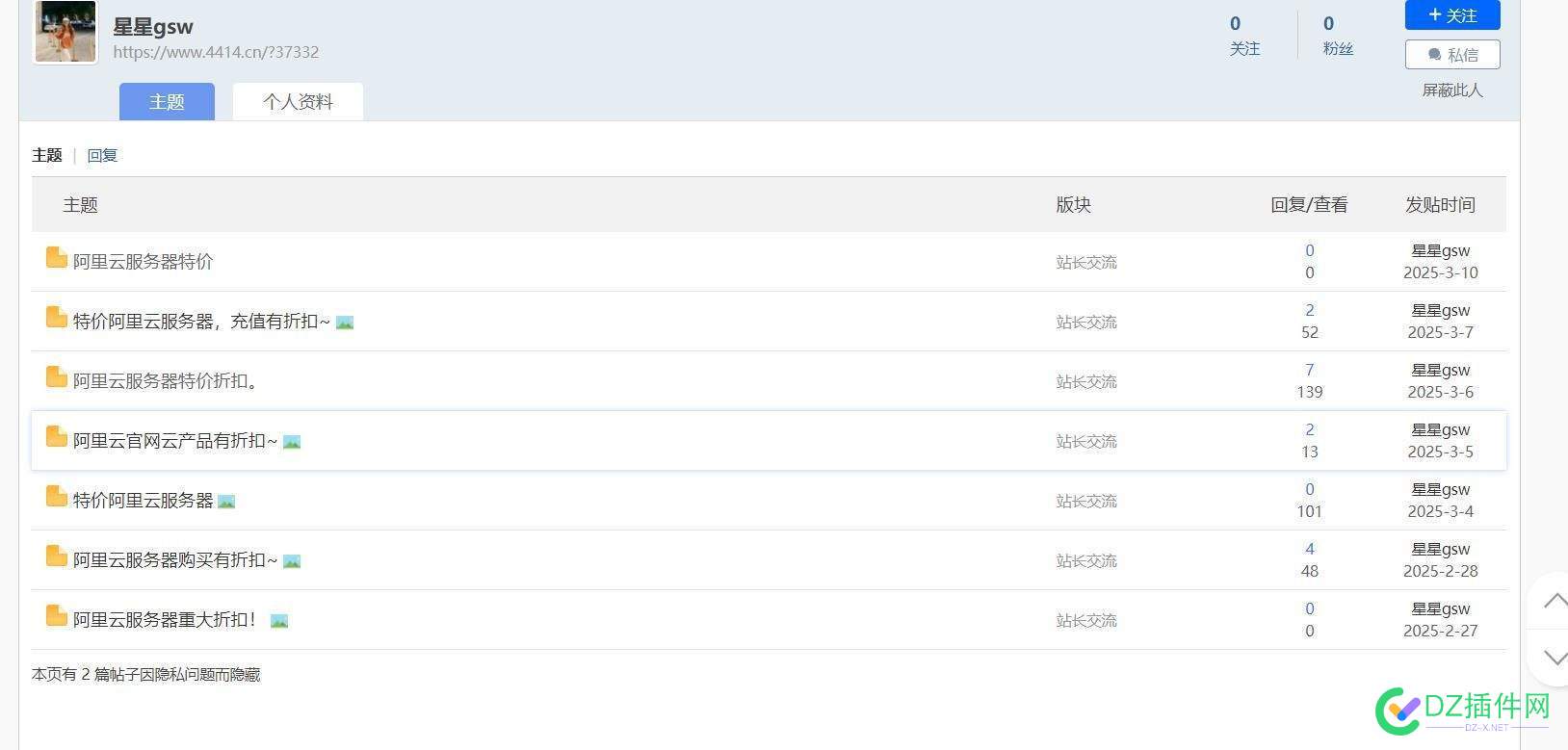
Task: Jump to top with the up arrow
Action: pos(1554,601)
